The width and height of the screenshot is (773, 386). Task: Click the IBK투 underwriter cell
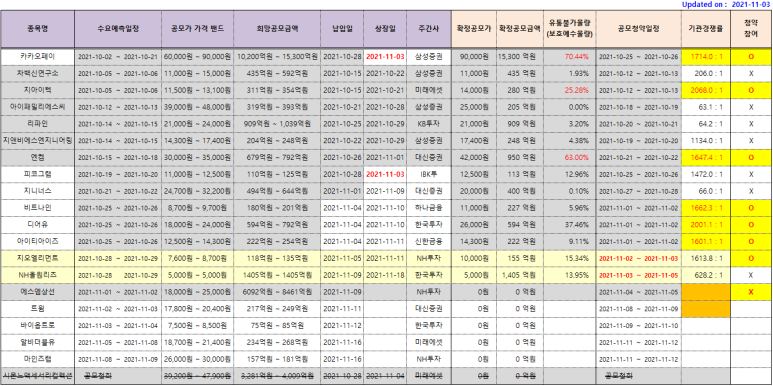point(428,174)
